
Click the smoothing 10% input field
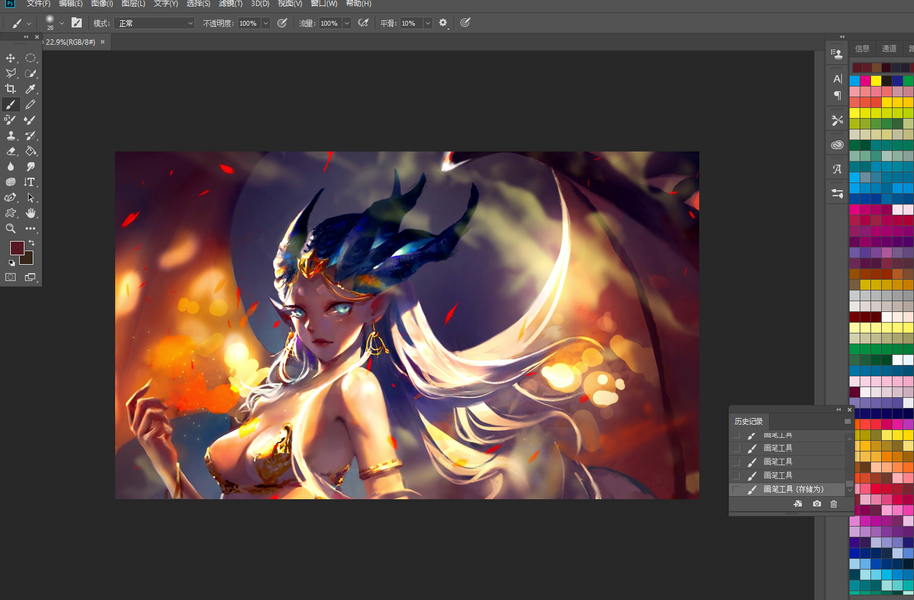(411, 23)
